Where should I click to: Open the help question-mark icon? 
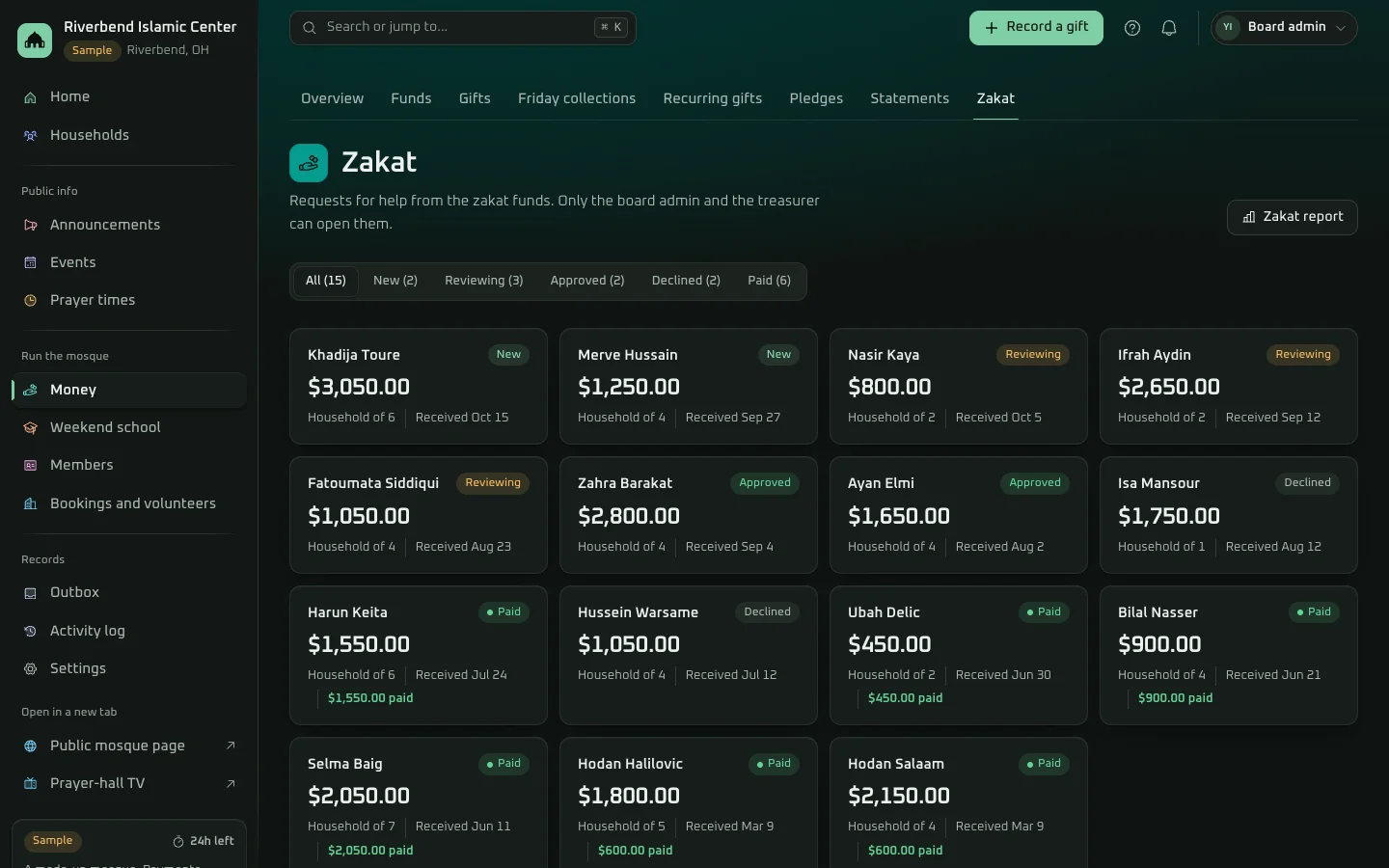[1132, 28]
